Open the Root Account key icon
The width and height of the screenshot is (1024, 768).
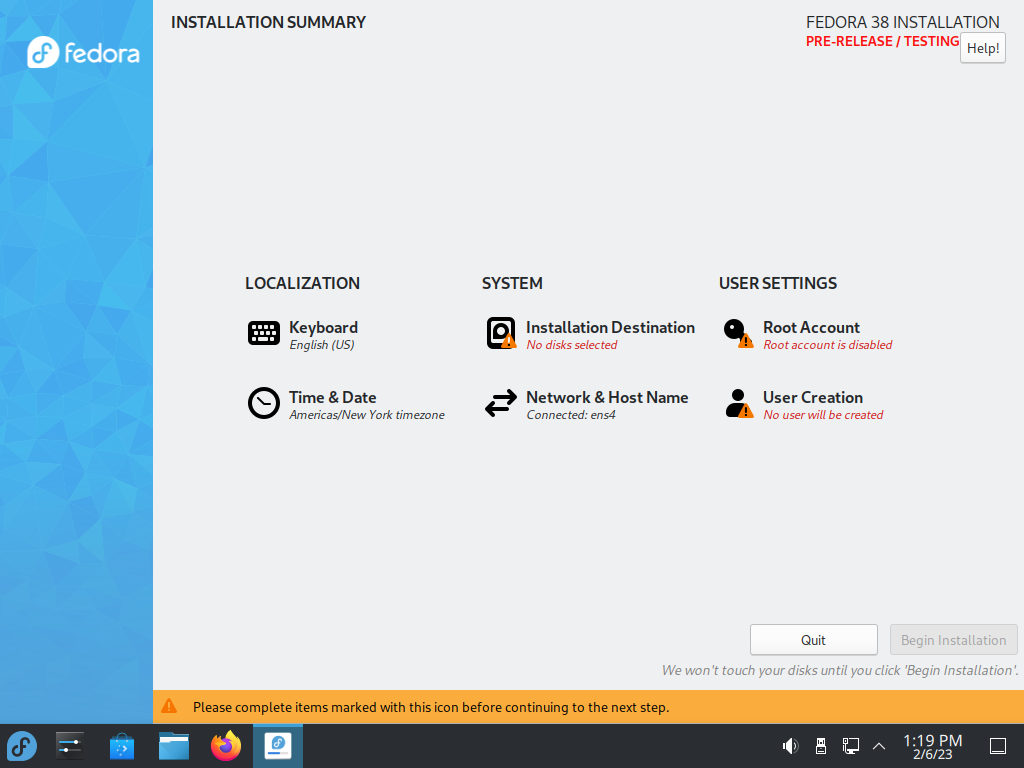738,333
